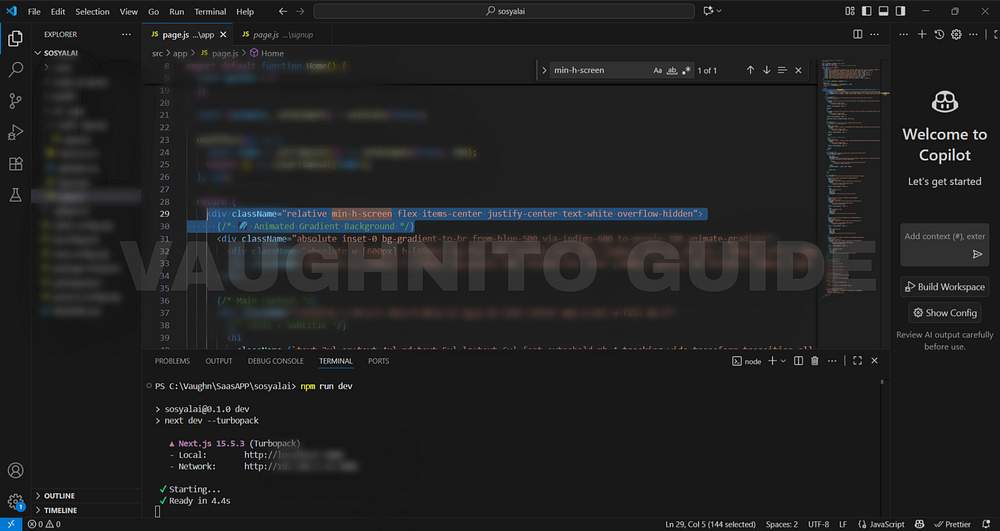Open the Accounts menu icon
The height and width of the screenshot is (531, 1000).
(15, 470)
